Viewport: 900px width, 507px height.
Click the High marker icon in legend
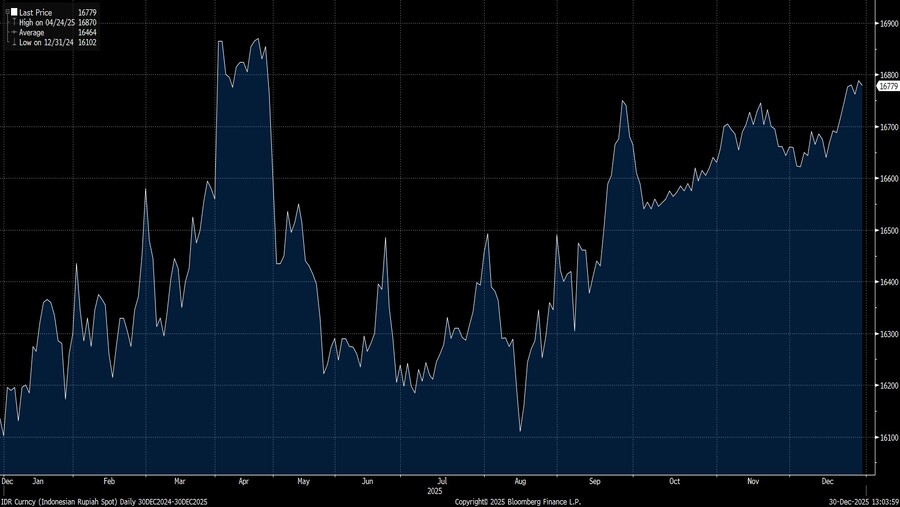tap(15, 22)
